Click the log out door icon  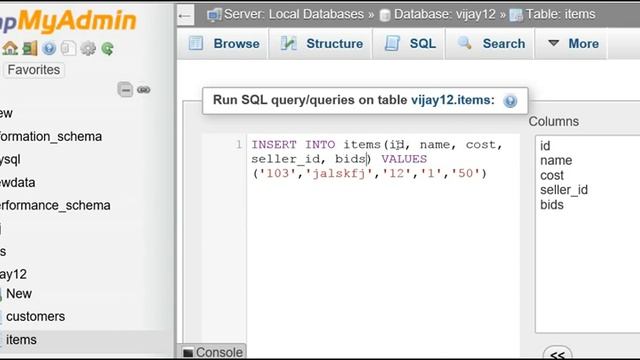[30, 49]
